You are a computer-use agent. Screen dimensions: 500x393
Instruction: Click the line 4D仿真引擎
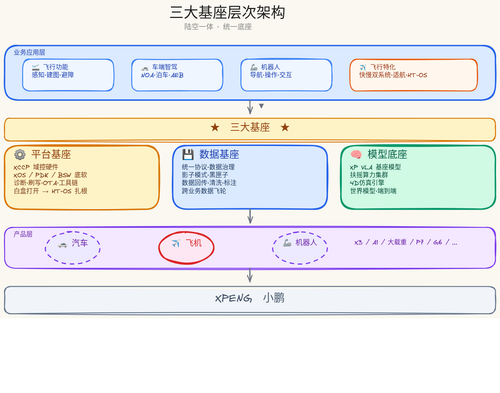tap(367, 183)
